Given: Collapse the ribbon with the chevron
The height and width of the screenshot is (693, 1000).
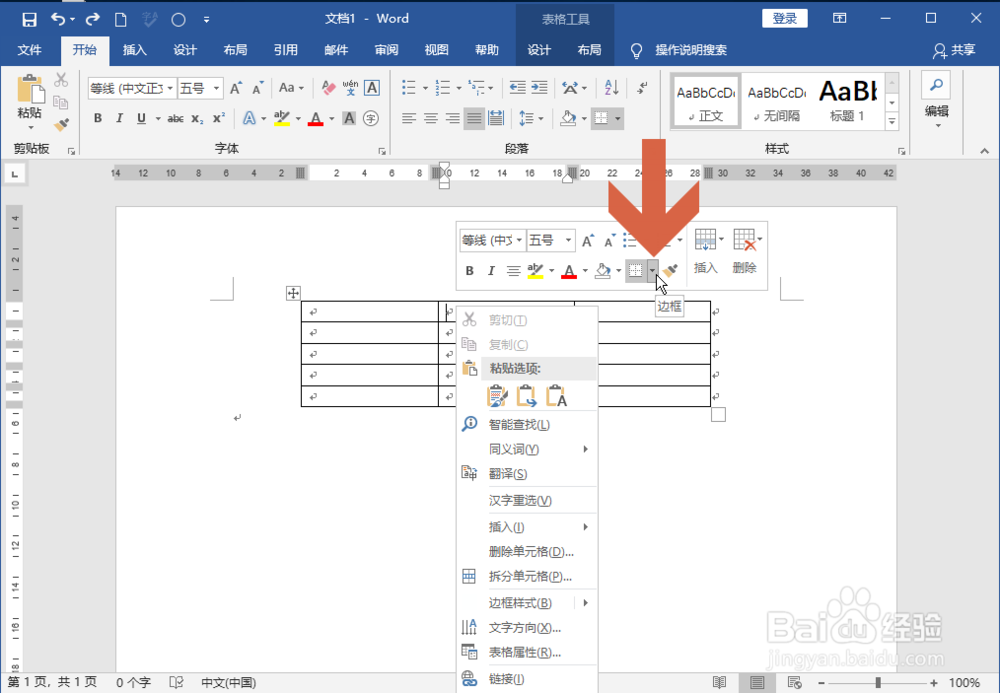Looking at the screenshot, I should pos(985,151).
